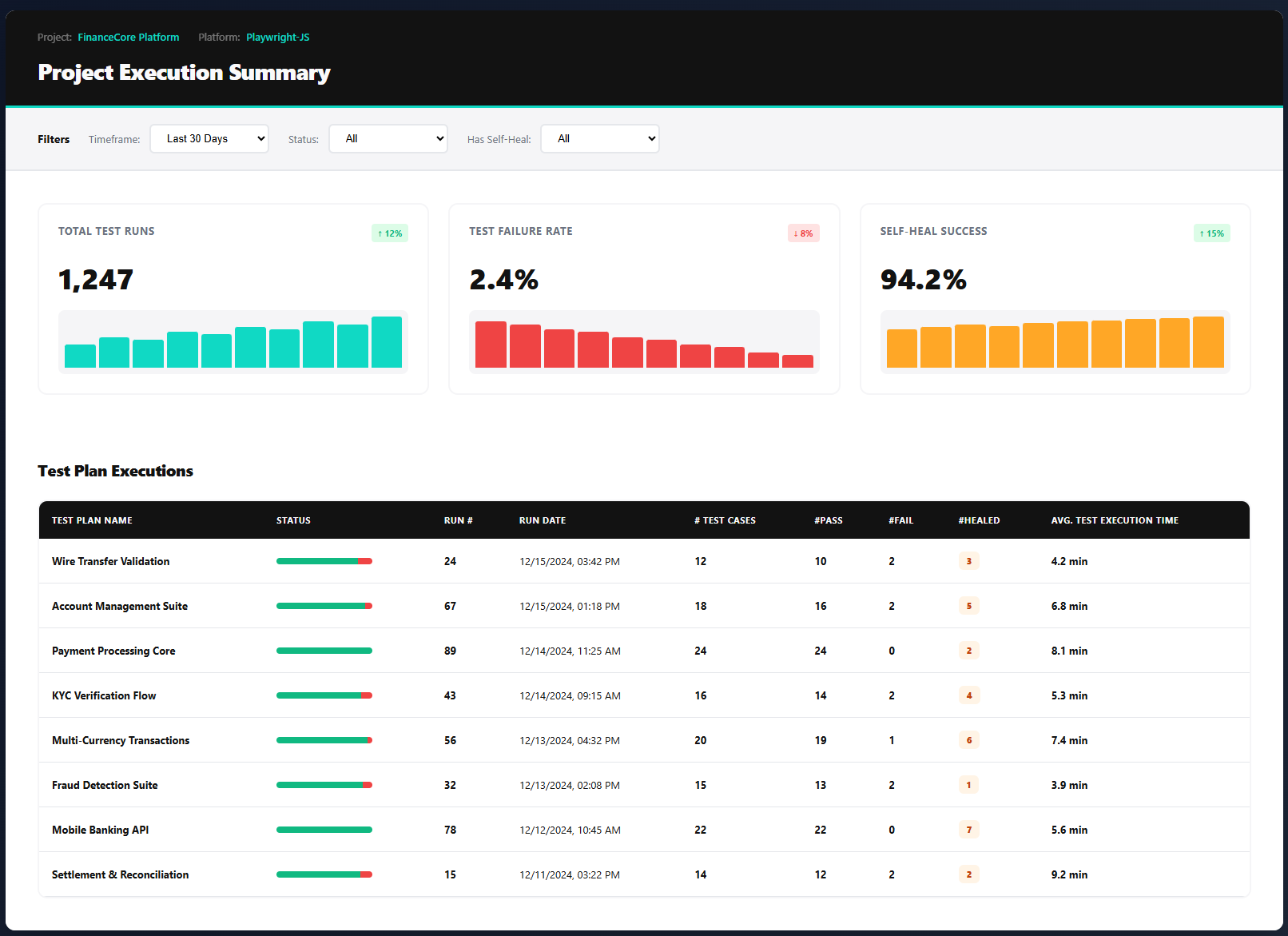Click the Test Failure Rate value of 2.4%

pyautogui.click(x=504, y=280)
